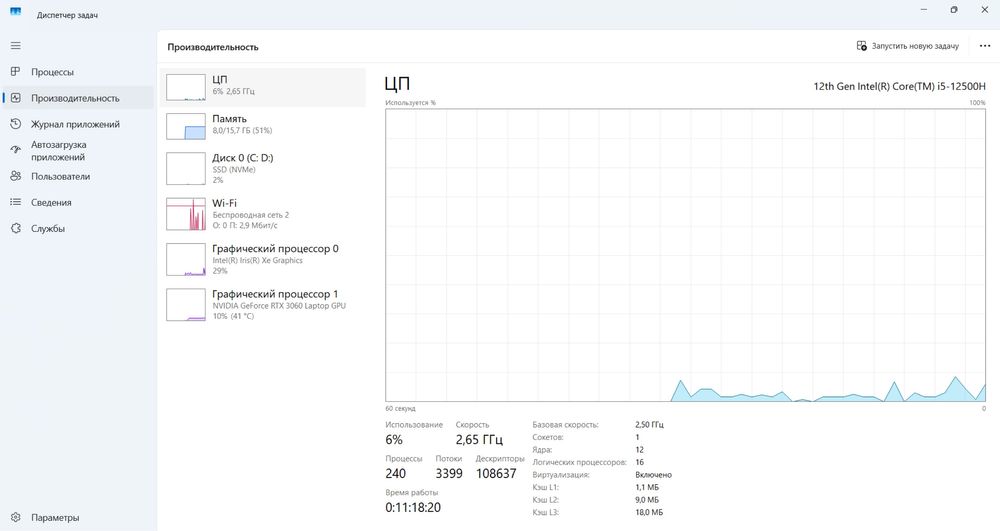This screenshot has width=1000, height=531.
Task: Click the main CPU usage graph
Action: pos(686,255)
